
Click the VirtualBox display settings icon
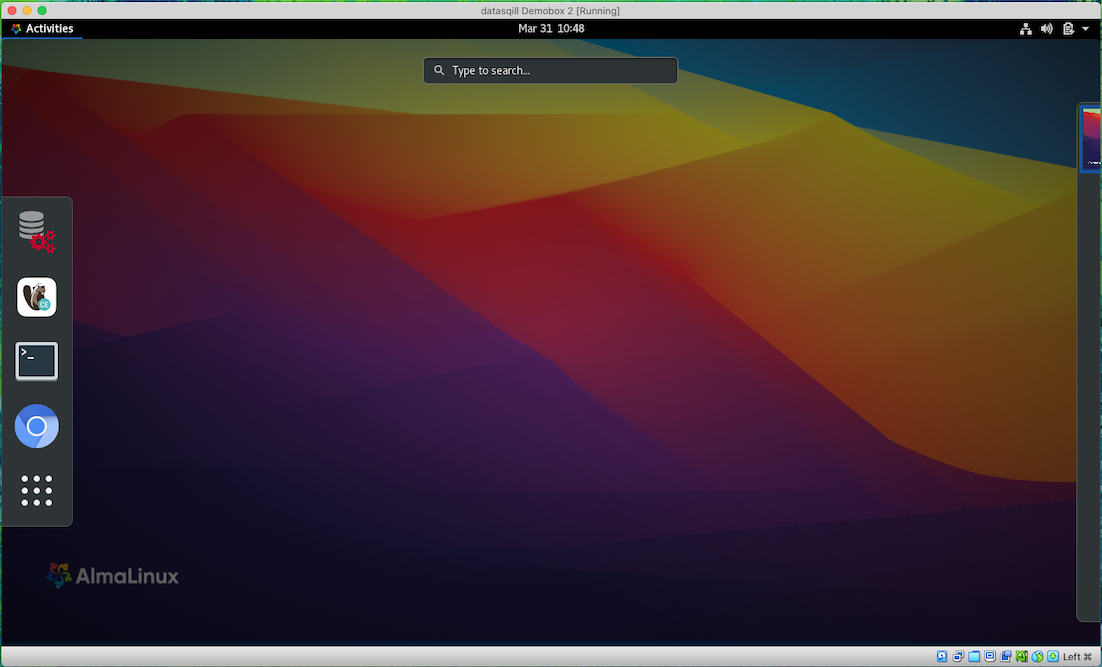(x=990, y=657)
